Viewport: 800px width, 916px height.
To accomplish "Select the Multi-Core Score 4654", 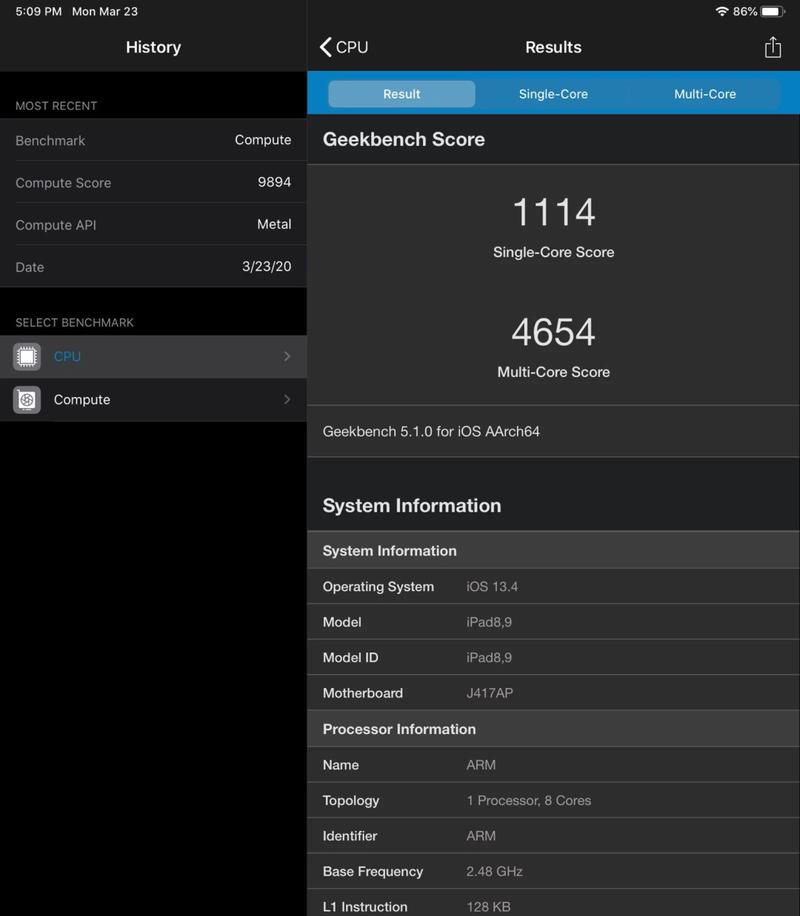I will pyautogui.click(x=553, y=332).
